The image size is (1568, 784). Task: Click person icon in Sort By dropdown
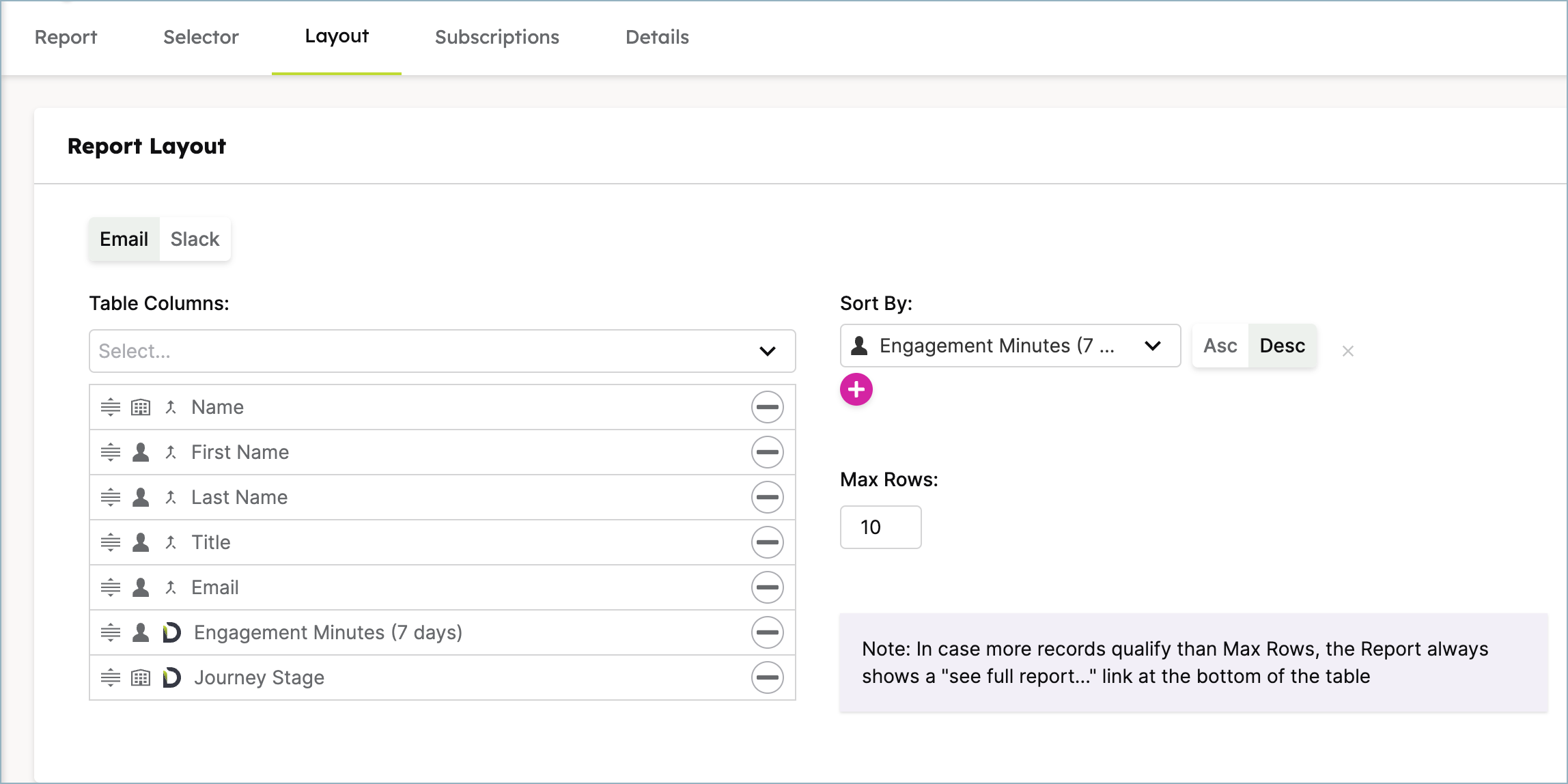(x=859, y=346)
